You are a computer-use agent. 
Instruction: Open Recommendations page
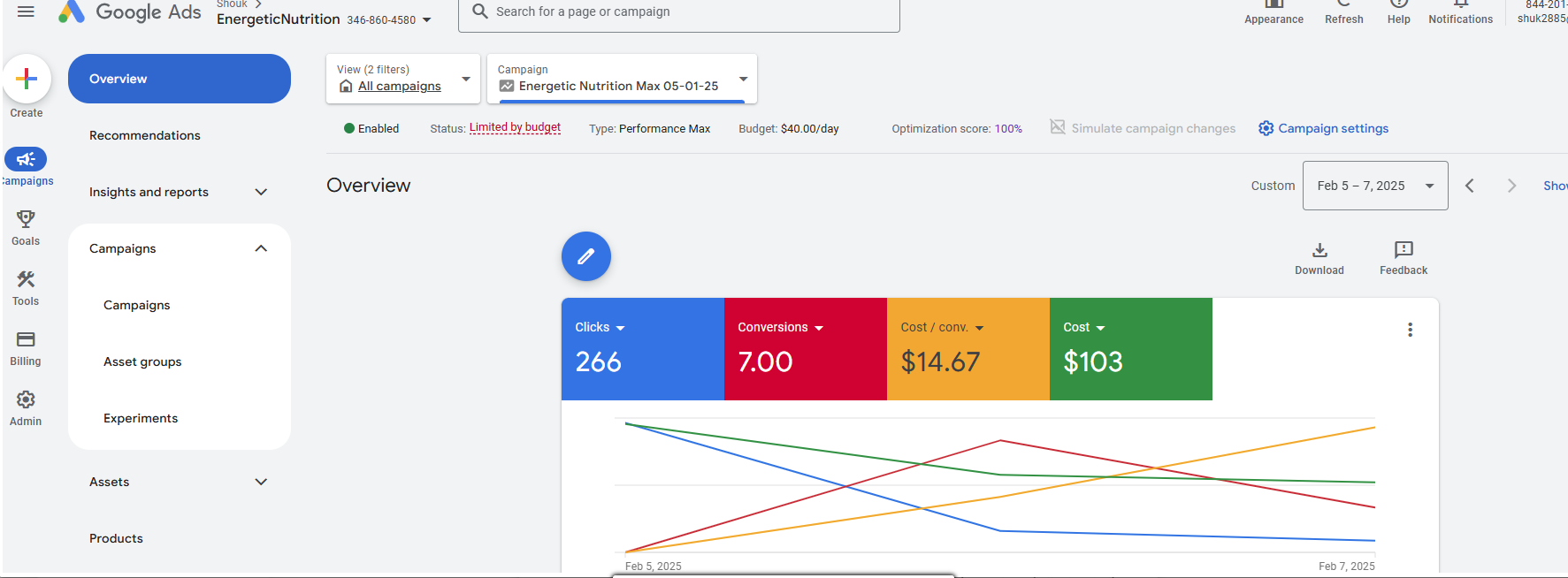(145, 135)
